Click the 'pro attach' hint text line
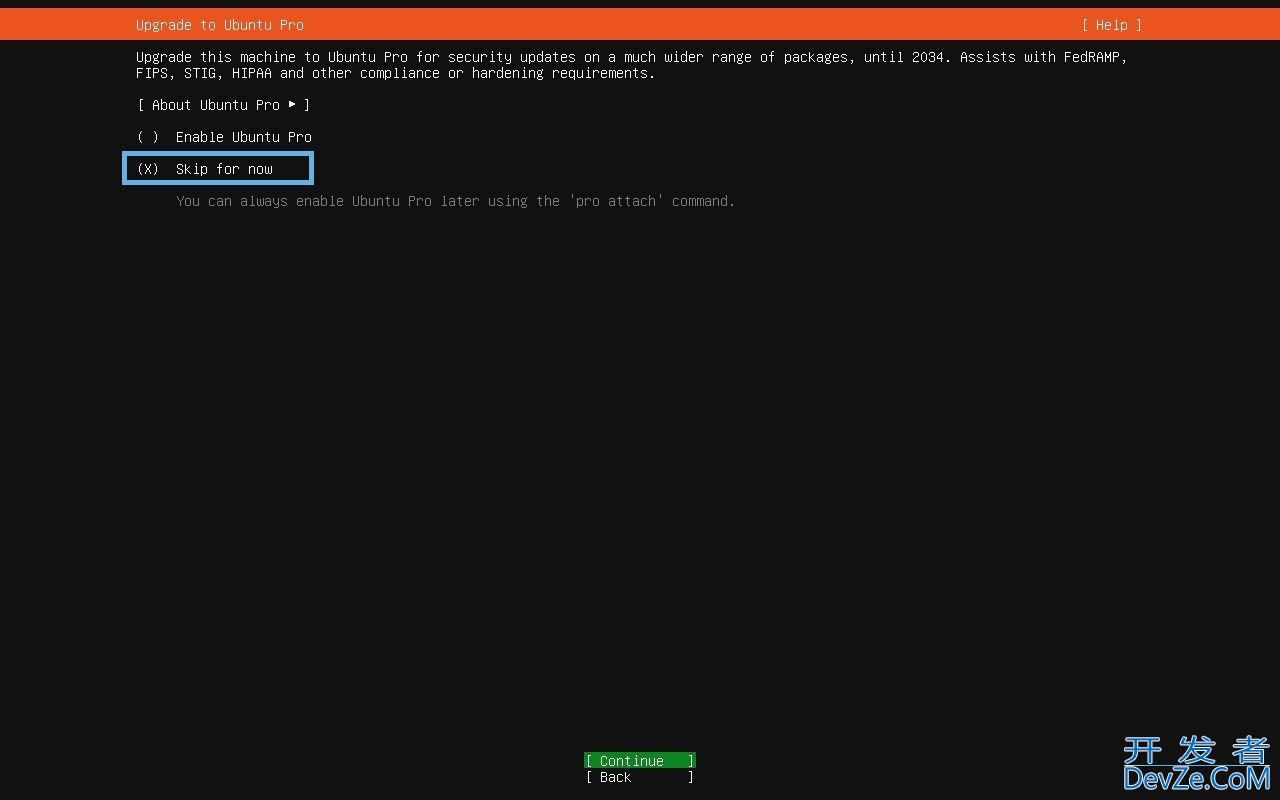1280x800 pixels. (455, 201)
